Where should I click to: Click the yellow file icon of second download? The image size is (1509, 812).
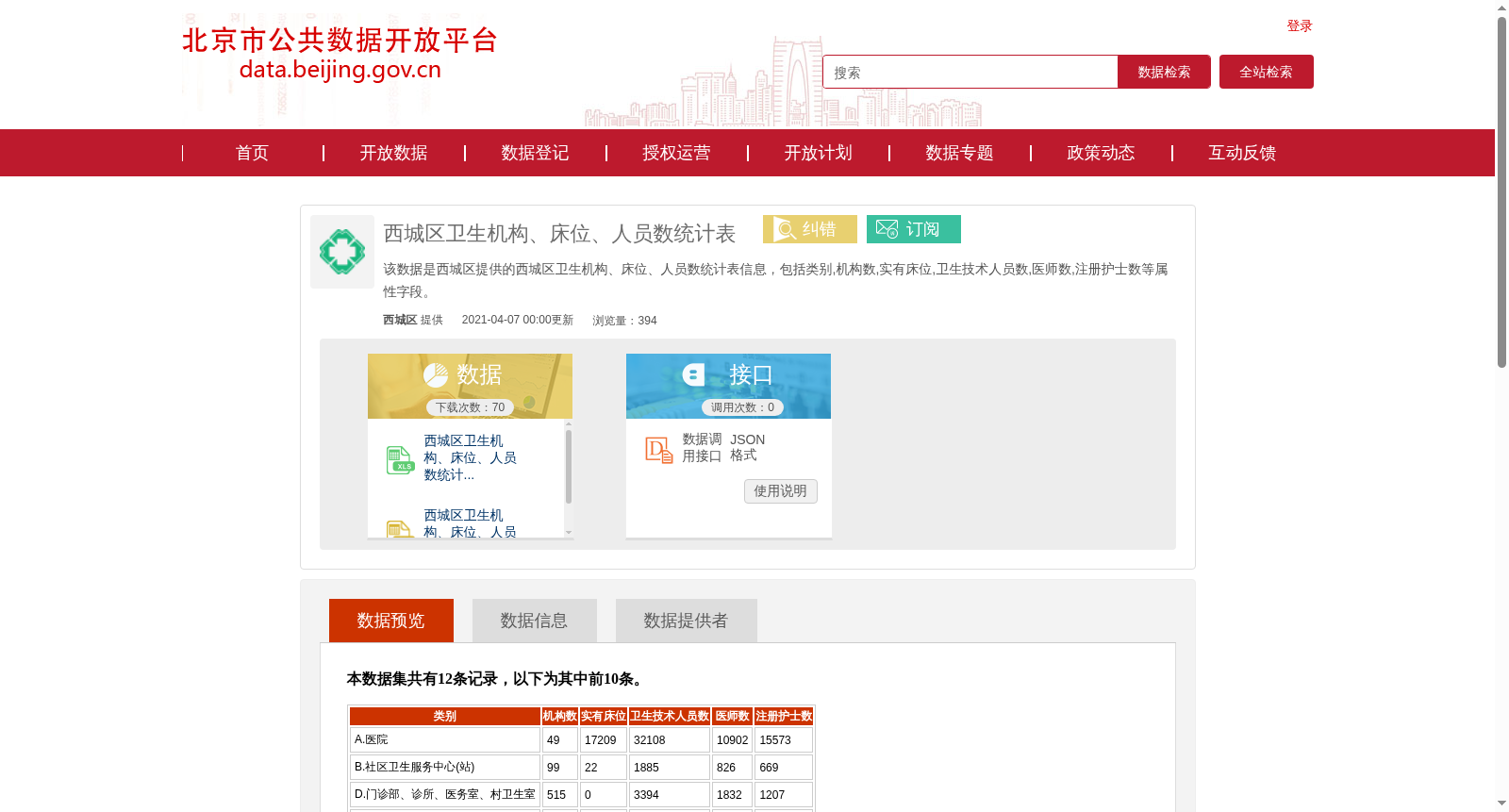coord(400,529)
